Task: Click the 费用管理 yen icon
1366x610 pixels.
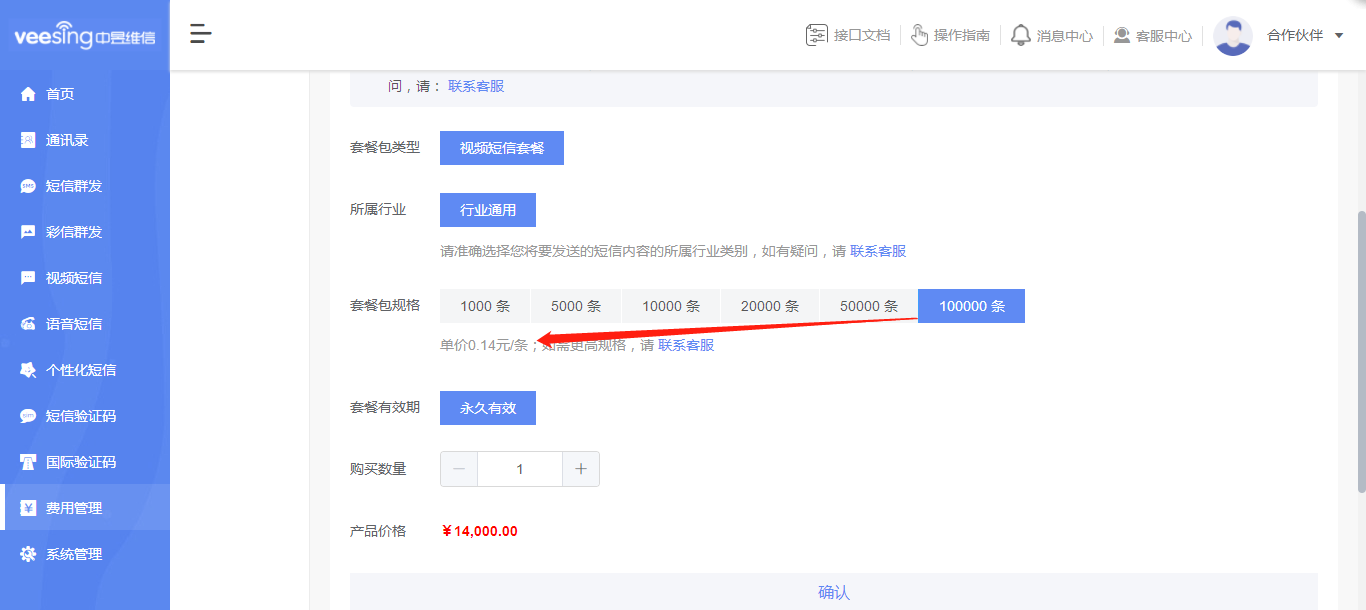Action: 28,508
